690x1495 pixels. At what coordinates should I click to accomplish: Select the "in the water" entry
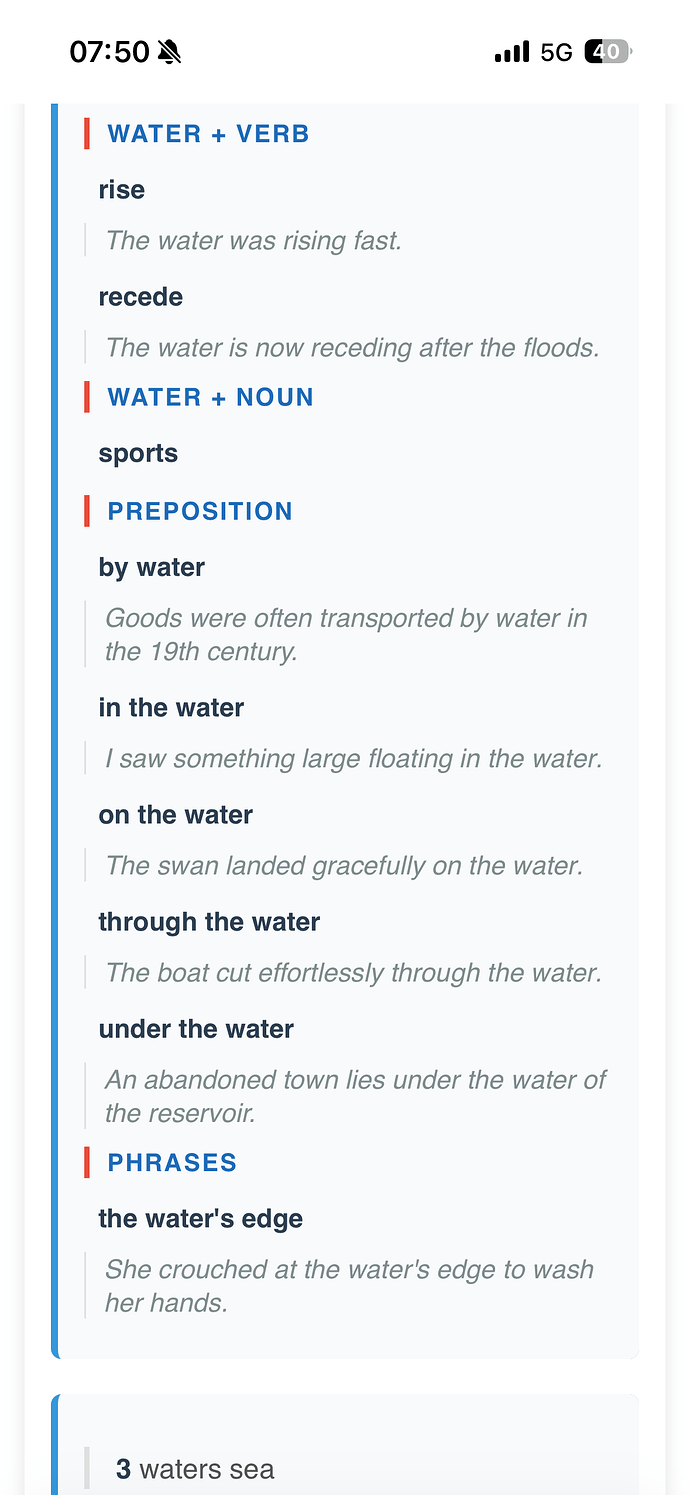click(171, 708)
